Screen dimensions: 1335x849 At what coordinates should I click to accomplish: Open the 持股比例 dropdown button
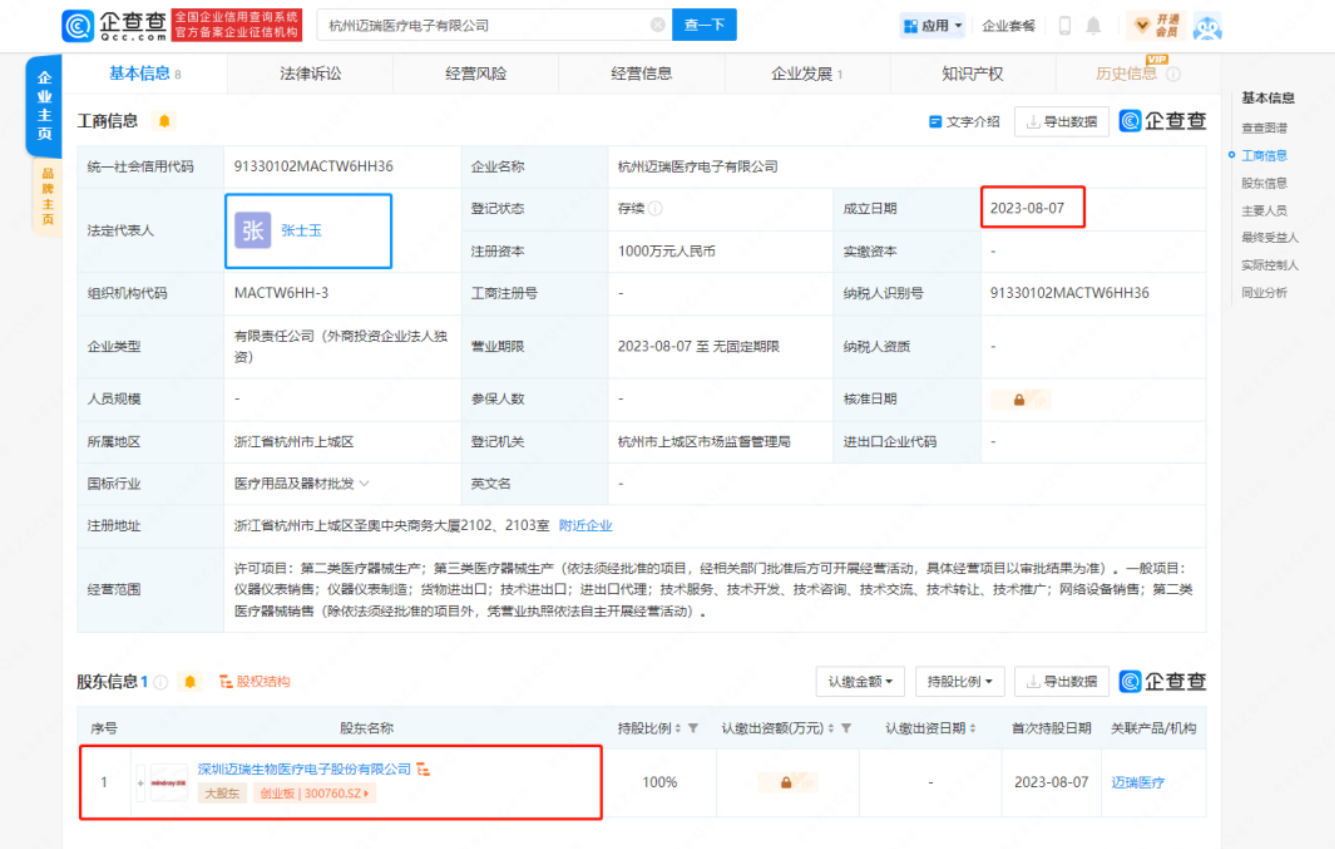point(960,682)
